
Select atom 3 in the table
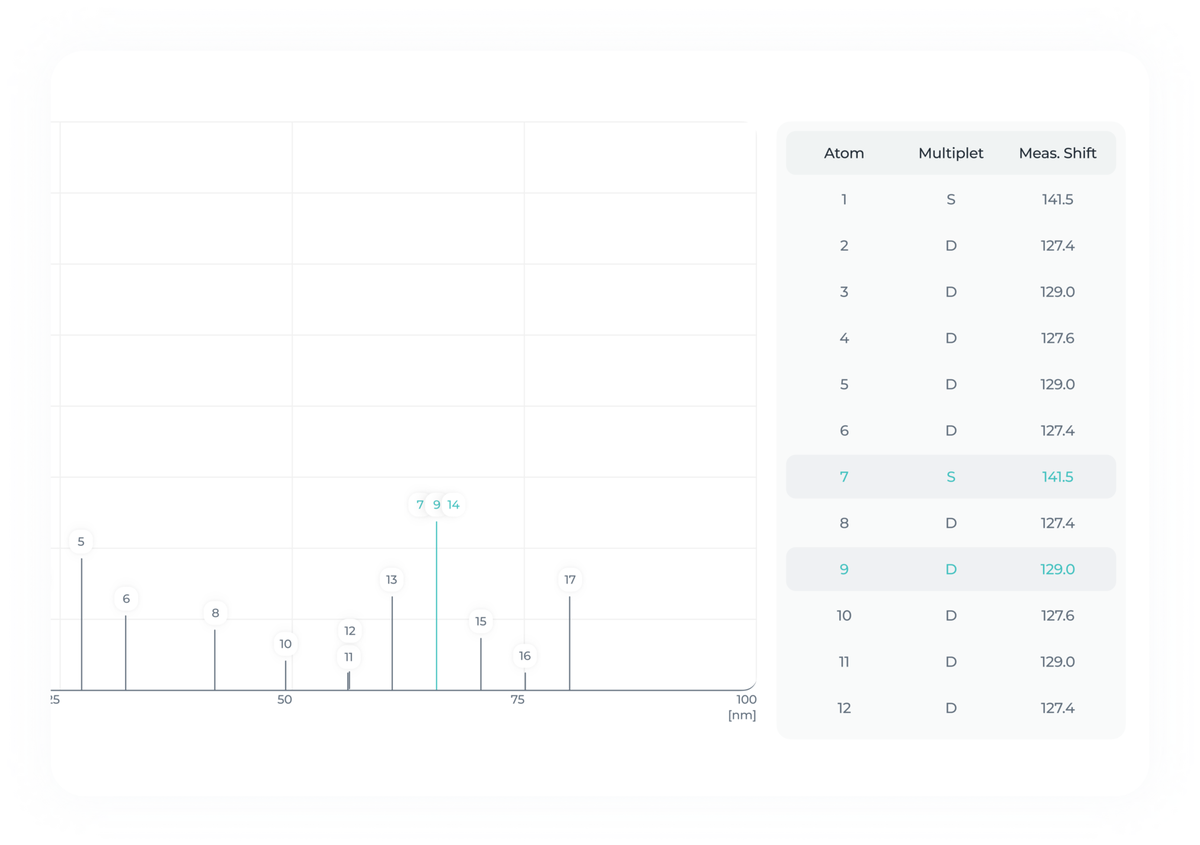(951, 292)
